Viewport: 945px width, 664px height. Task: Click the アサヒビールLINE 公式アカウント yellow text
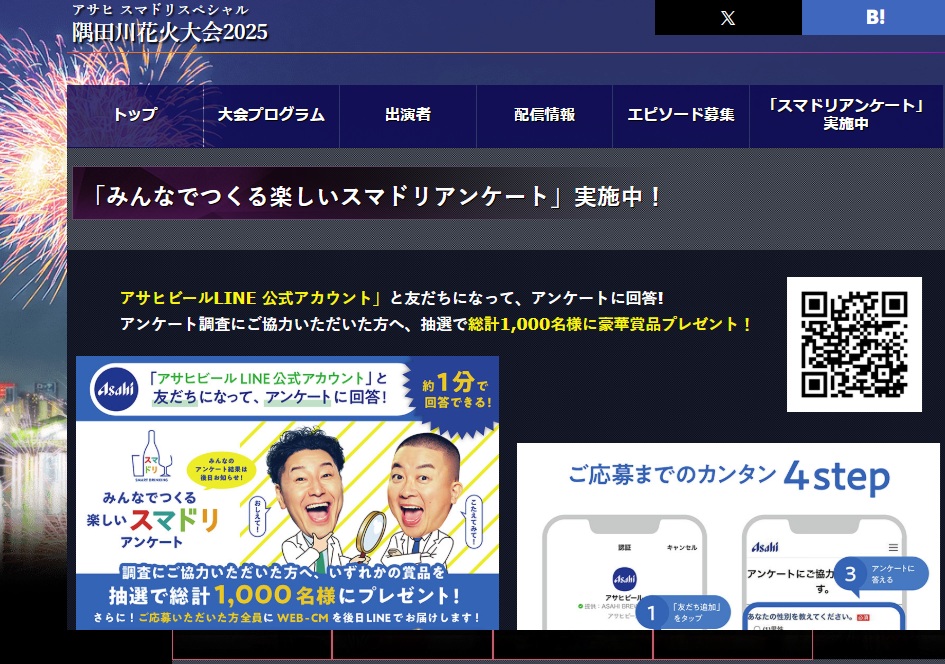point(251,298)
